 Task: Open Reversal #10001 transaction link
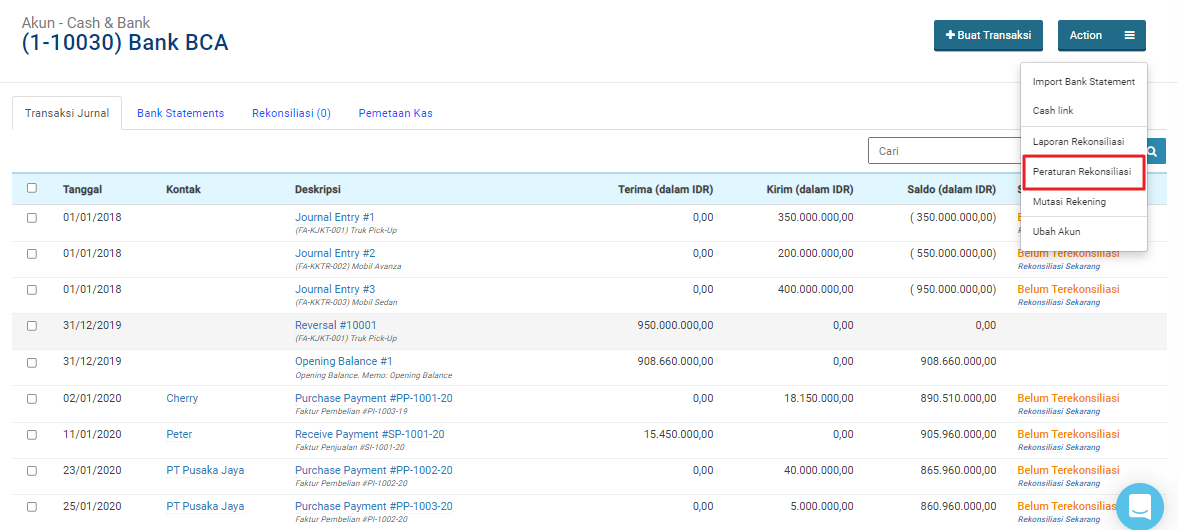click(x=336, y=326)
